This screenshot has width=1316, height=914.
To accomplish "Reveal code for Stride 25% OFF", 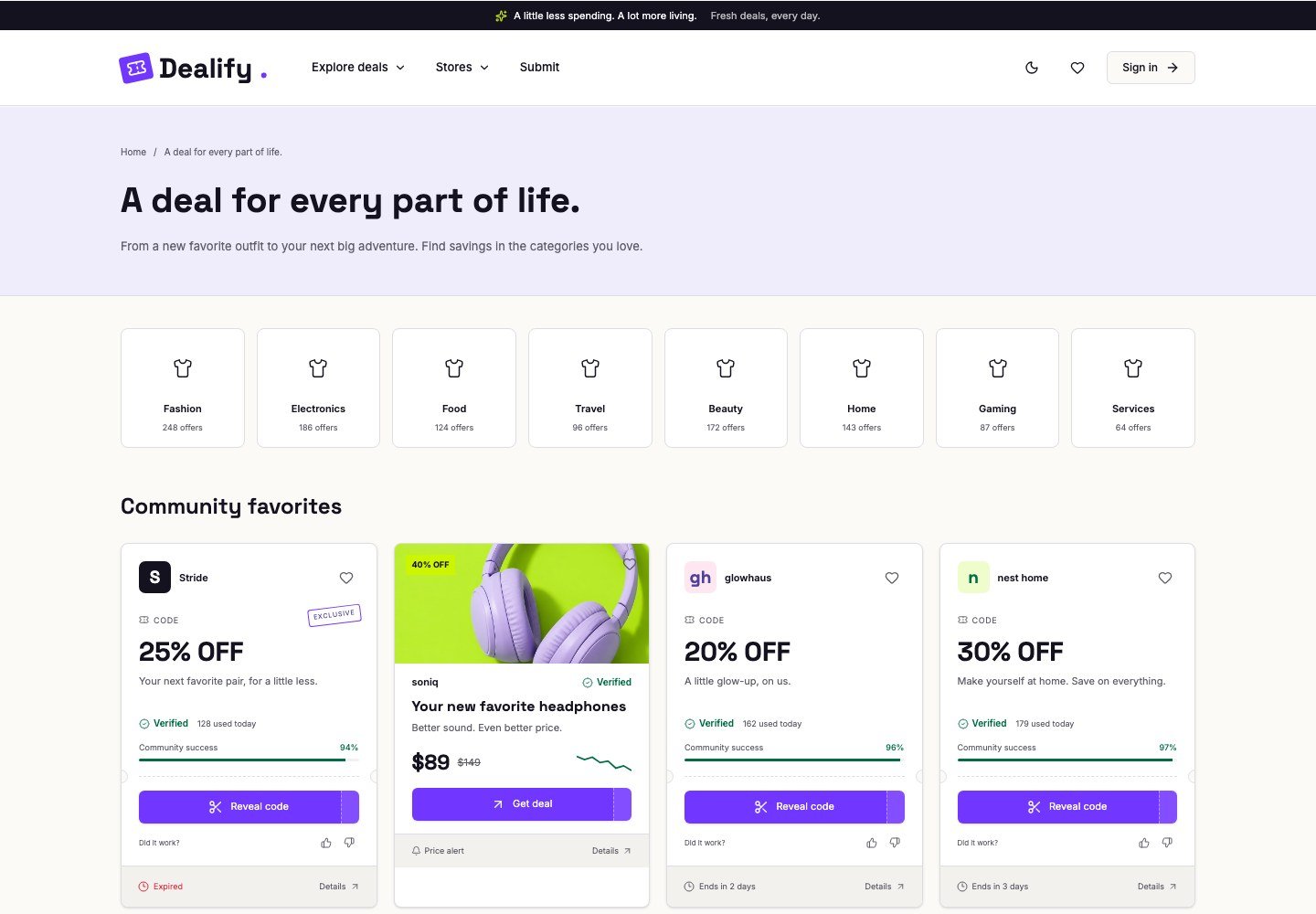I will click(x=249, y=807).
